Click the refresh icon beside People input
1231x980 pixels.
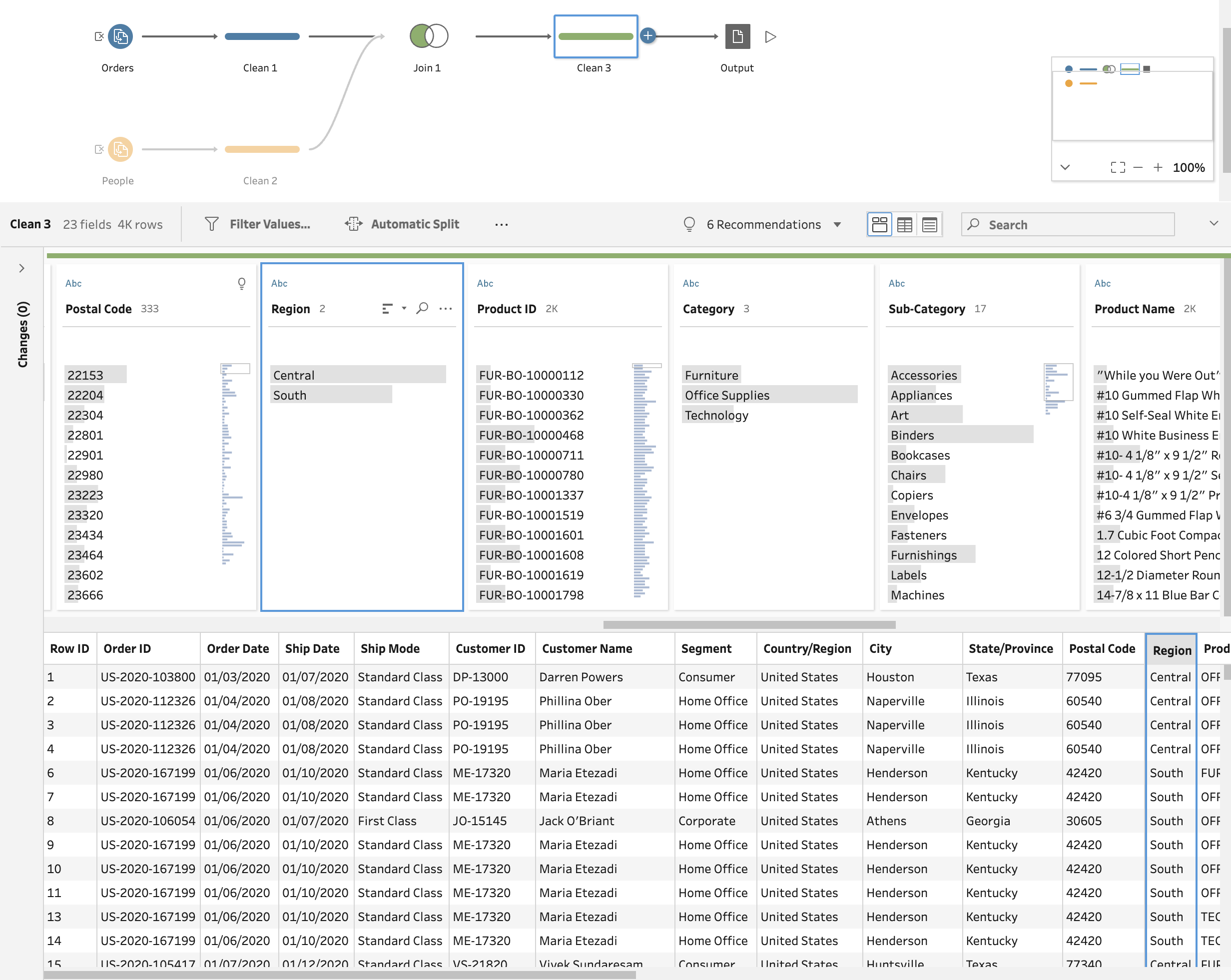(99, 149)
